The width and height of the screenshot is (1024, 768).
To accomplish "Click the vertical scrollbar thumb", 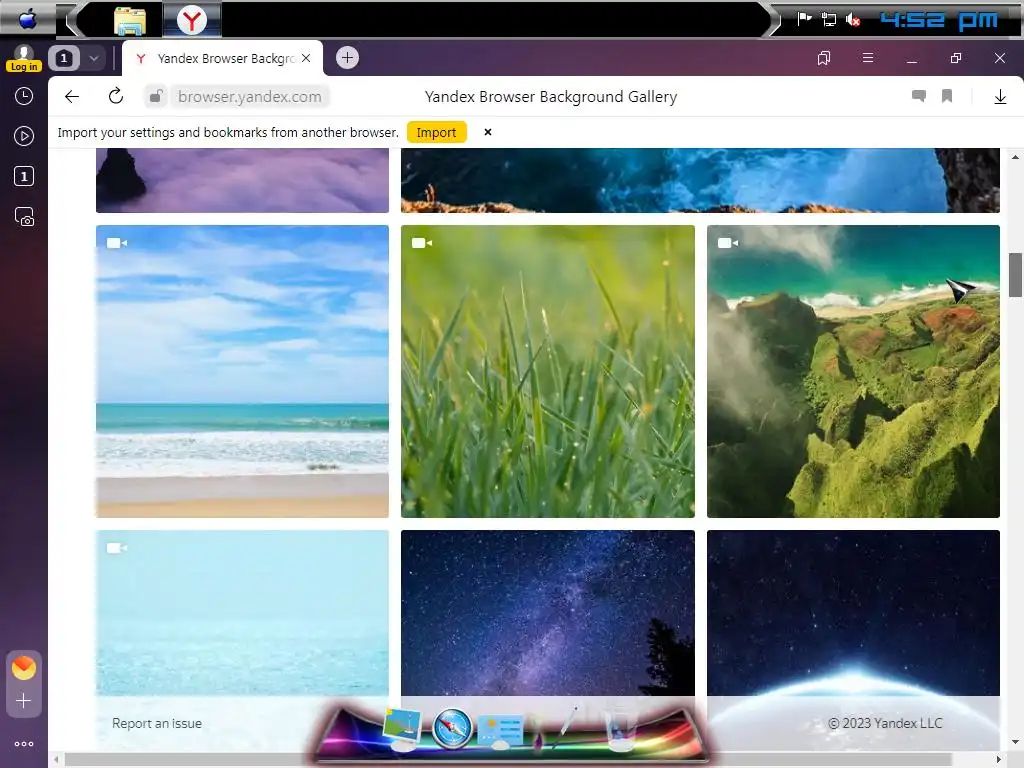I will (x=1015, y=274).
